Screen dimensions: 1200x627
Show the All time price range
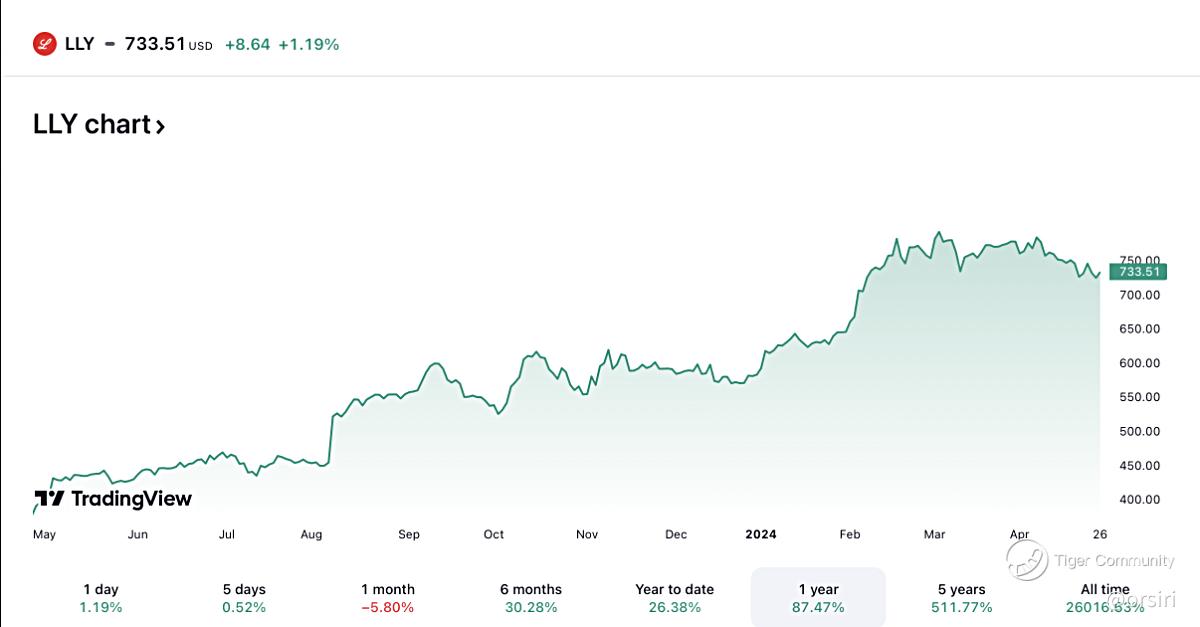pos(1105,598)
